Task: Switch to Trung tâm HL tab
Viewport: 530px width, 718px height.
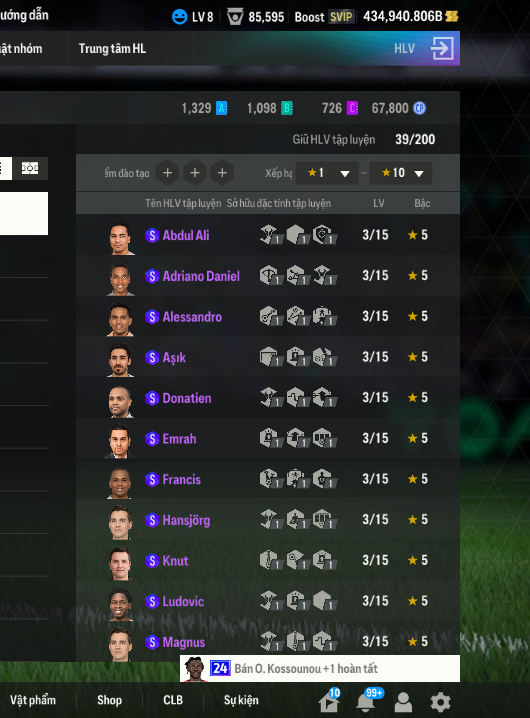Action: (x=112, y=49)
